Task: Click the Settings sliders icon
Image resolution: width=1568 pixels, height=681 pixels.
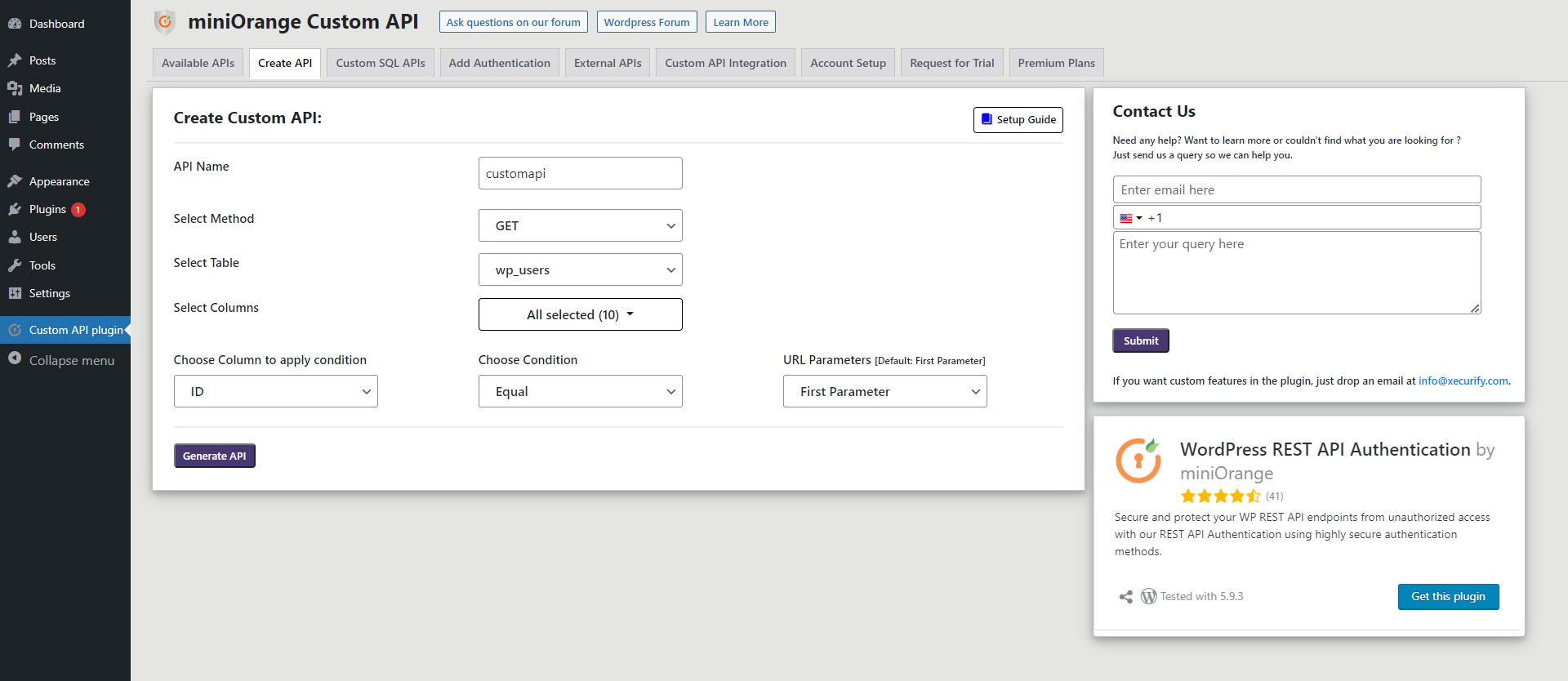Action: (15, 293)
